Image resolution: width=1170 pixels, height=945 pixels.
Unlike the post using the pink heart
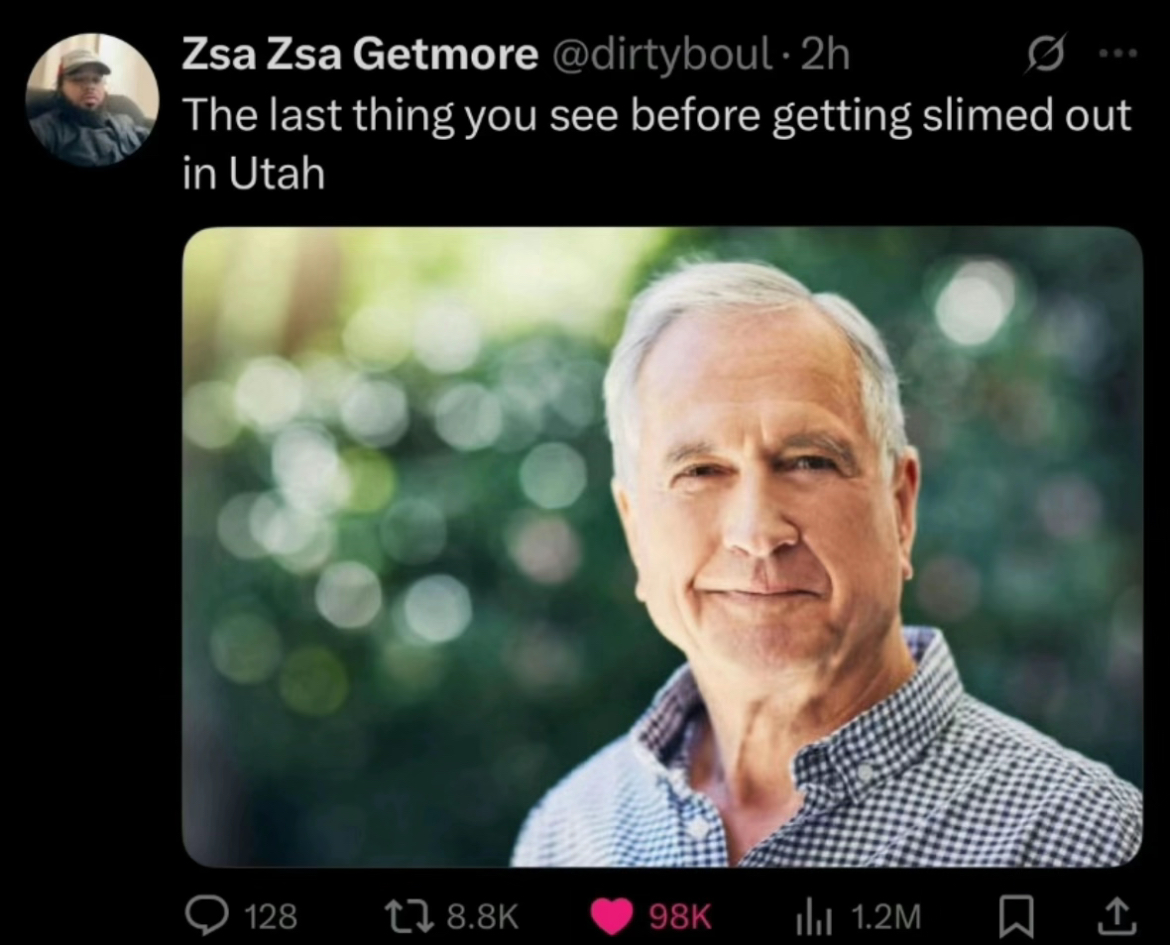click(x=612, y=916)
